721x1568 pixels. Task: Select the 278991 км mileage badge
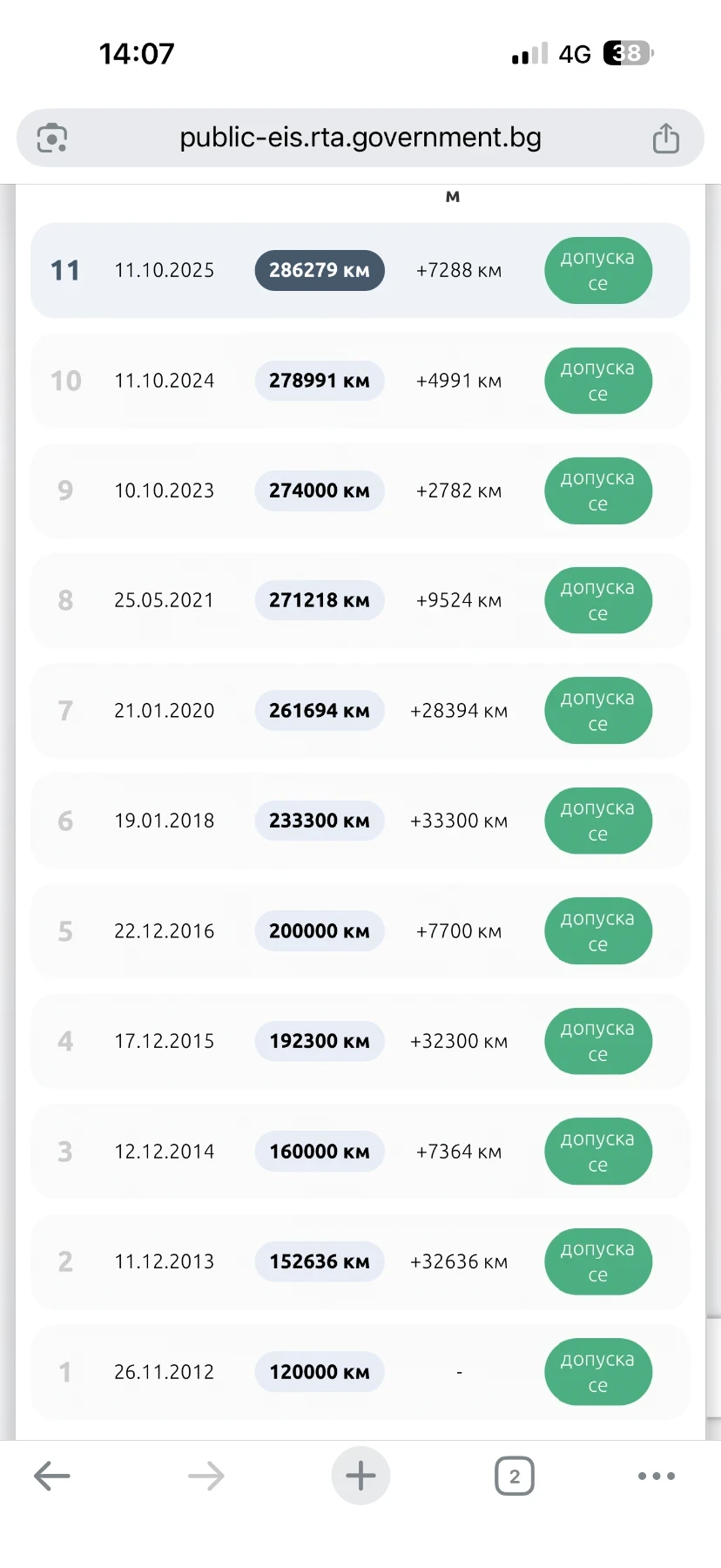click(320, 381)
